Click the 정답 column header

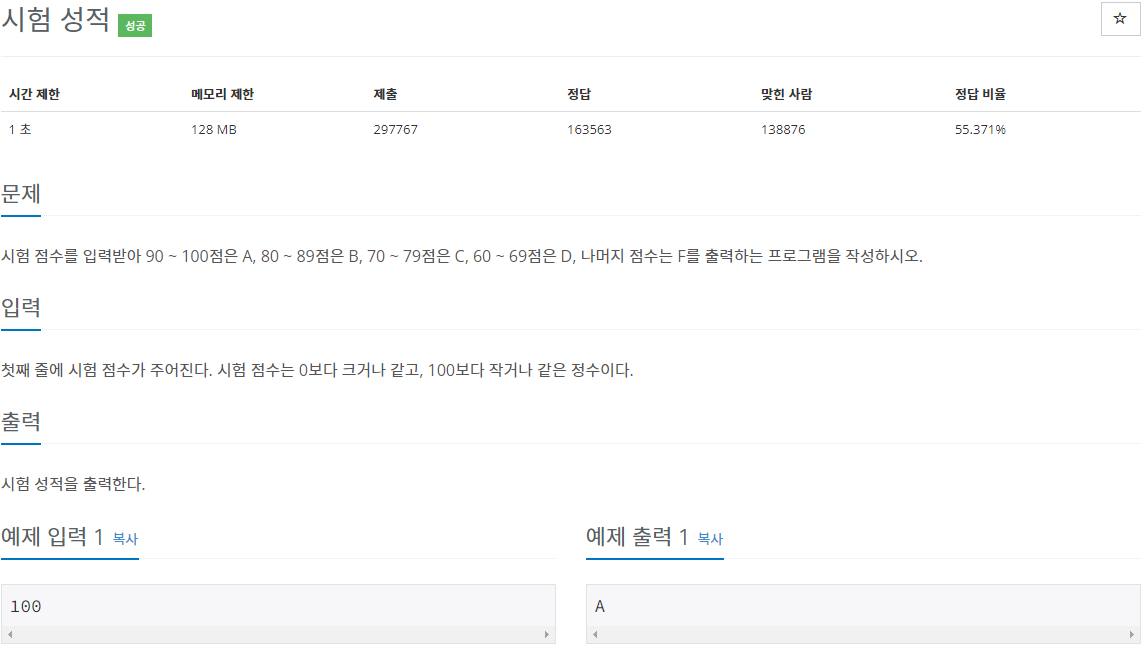click(579, 94)
